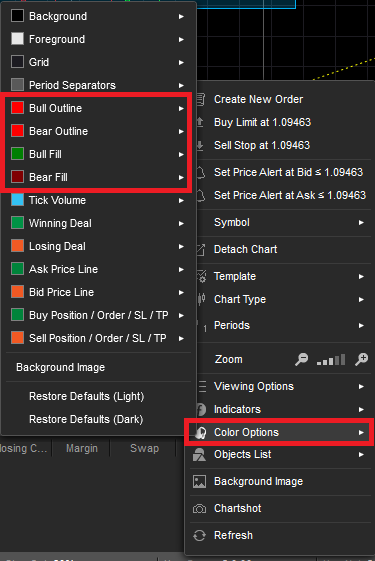Click the Chartshot camera icon
This screenshot has width=375, height=561.
[199, 508]
